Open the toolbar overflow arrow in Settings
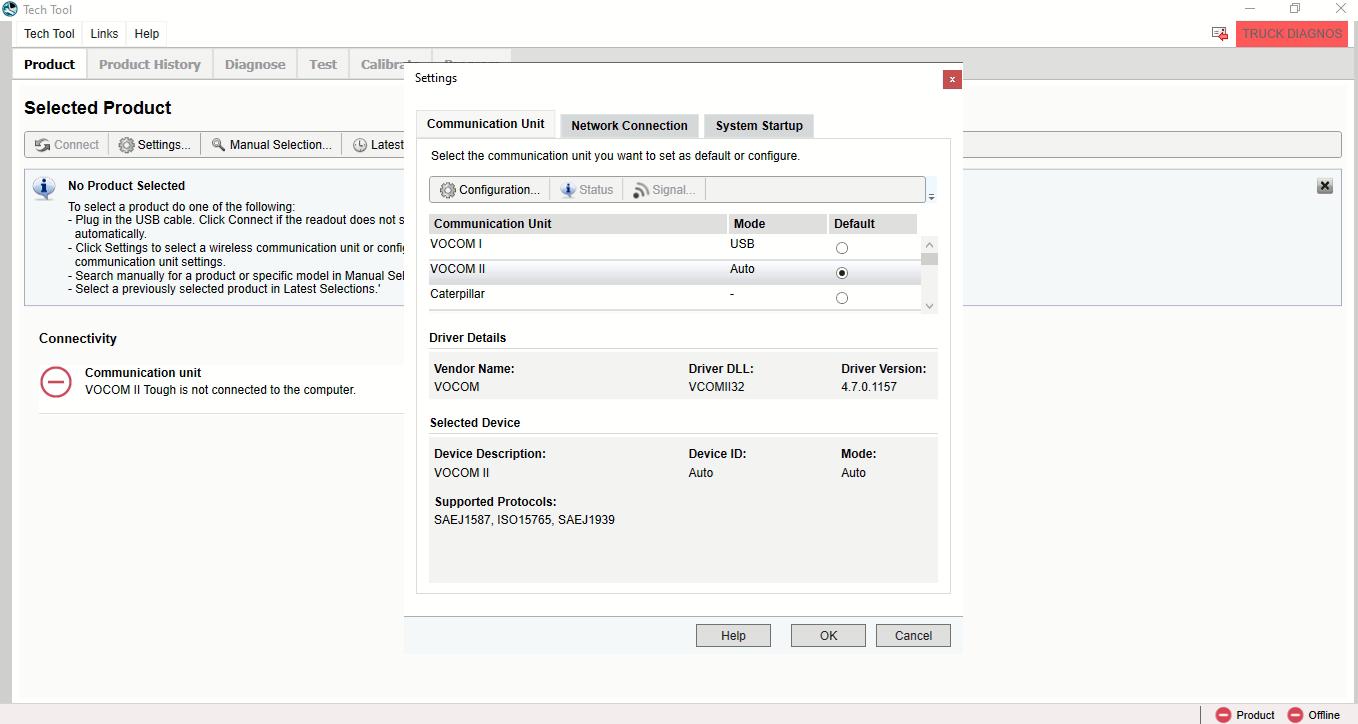The width and height of the screenshot is (1358, 724). point(932,196)
